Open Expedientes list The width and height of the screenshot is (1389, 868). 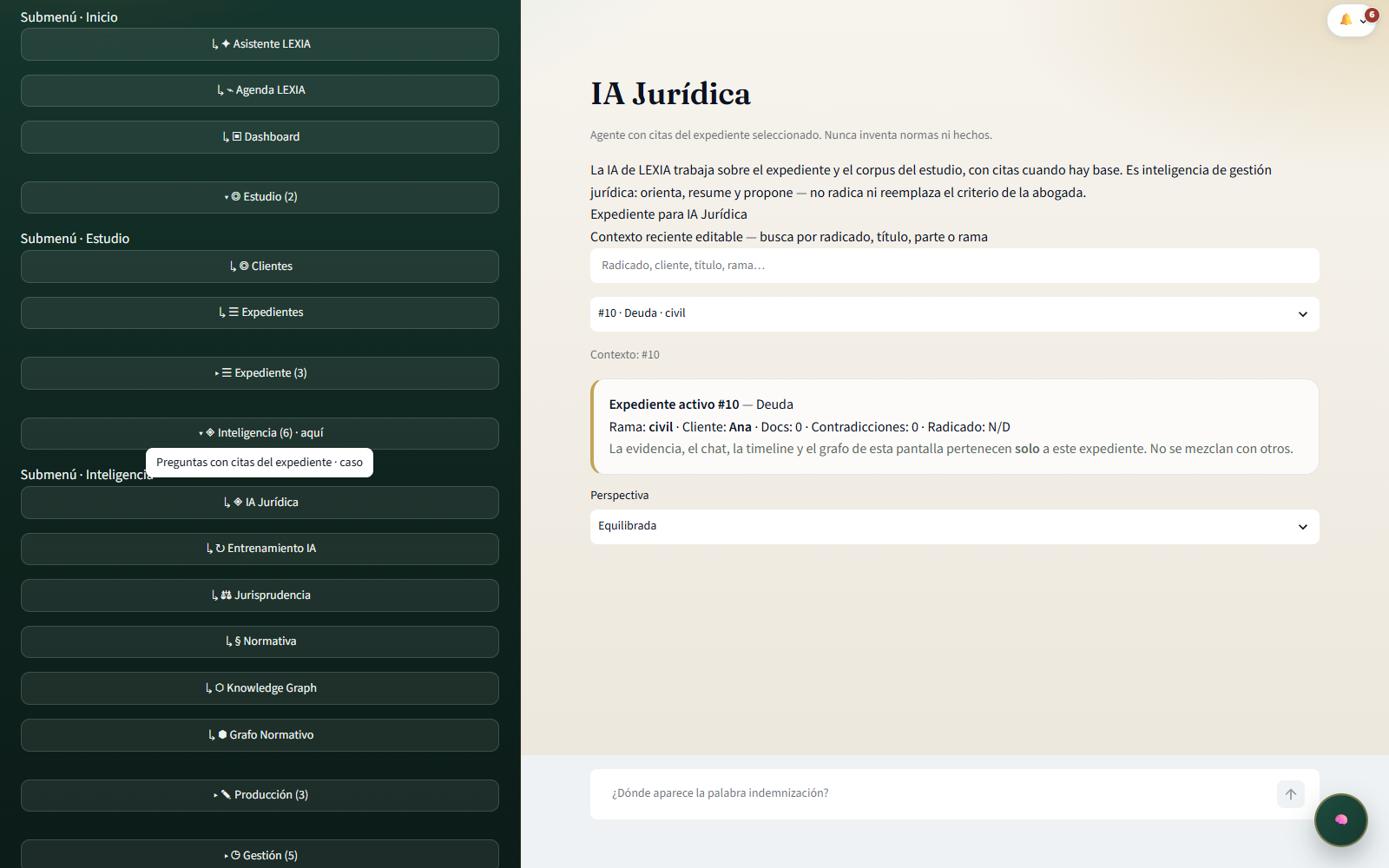click(260, 312)
